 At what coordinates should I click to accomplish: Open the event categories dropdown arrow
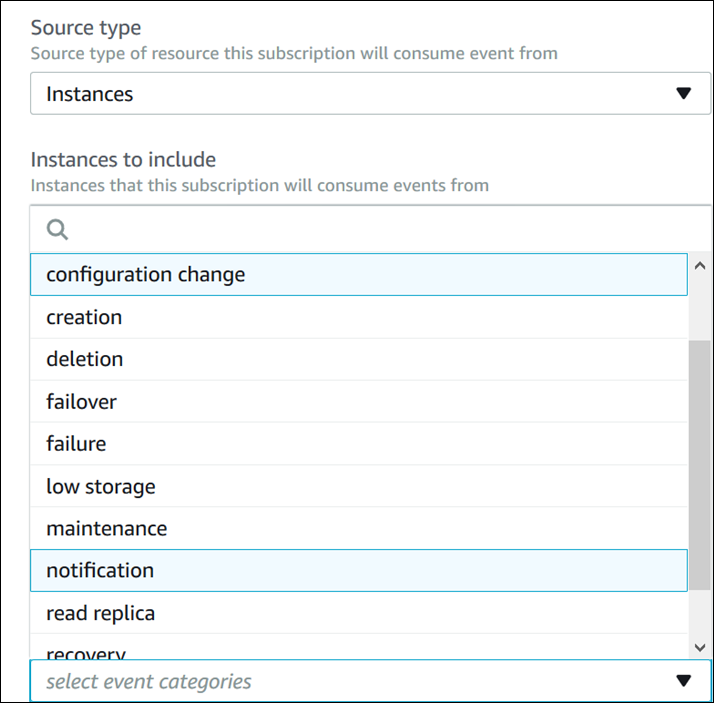pyautogui.click(x=683, y=682)
